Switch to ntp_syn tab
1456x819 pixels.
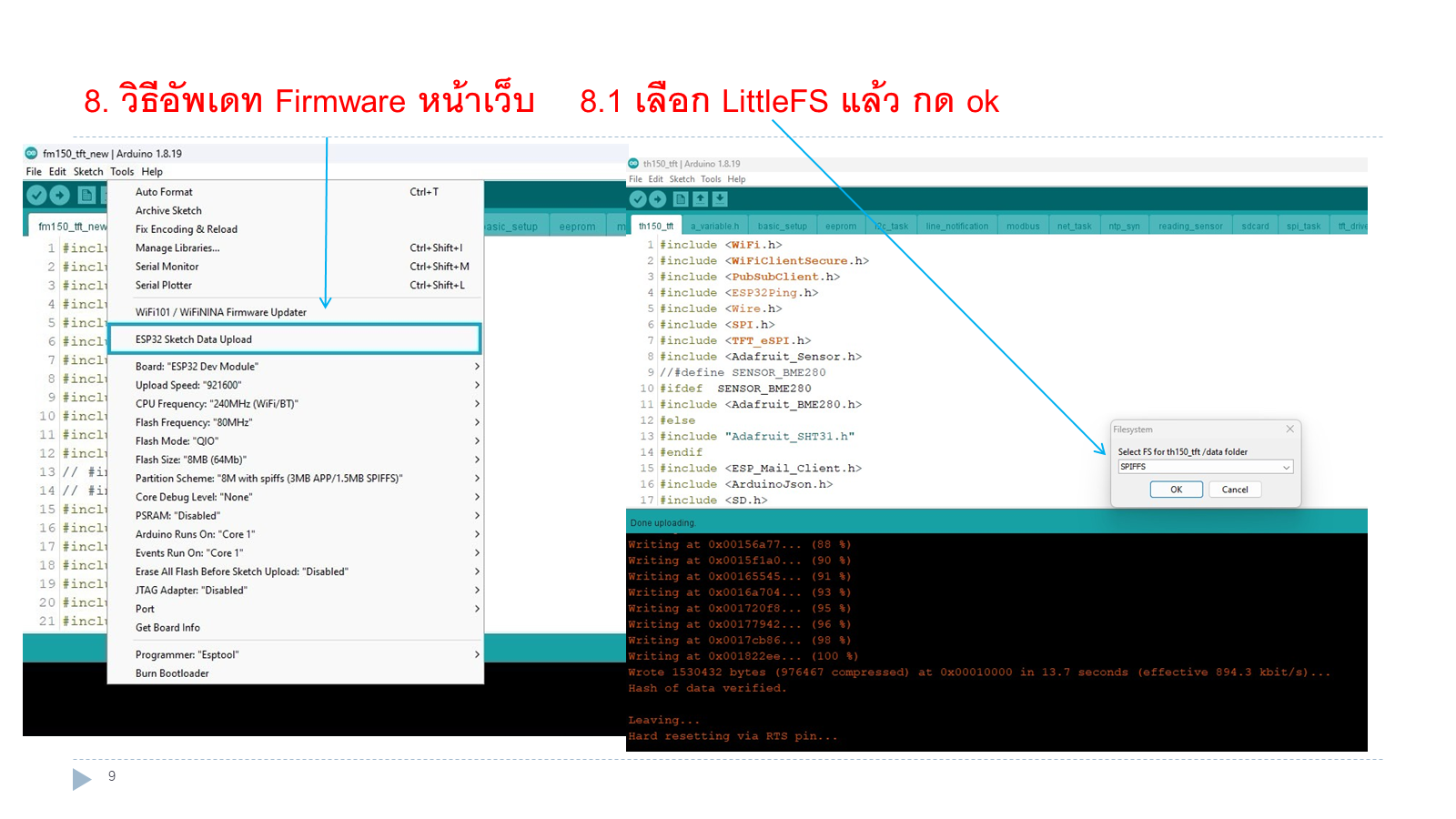(1124, 226)
